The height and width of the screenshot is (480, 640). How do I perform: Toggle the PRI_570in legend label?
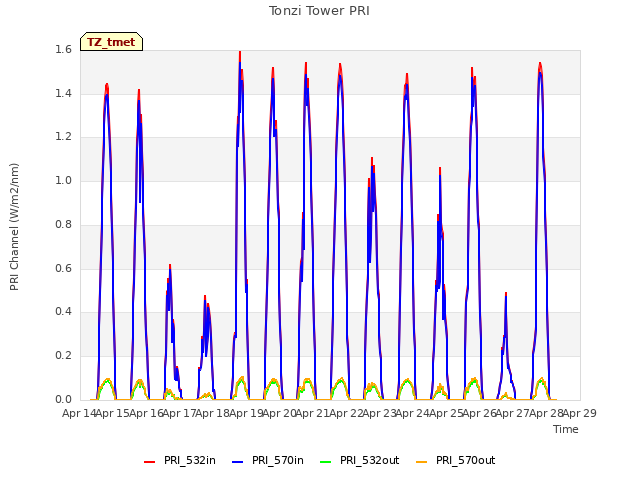point(278,460)
